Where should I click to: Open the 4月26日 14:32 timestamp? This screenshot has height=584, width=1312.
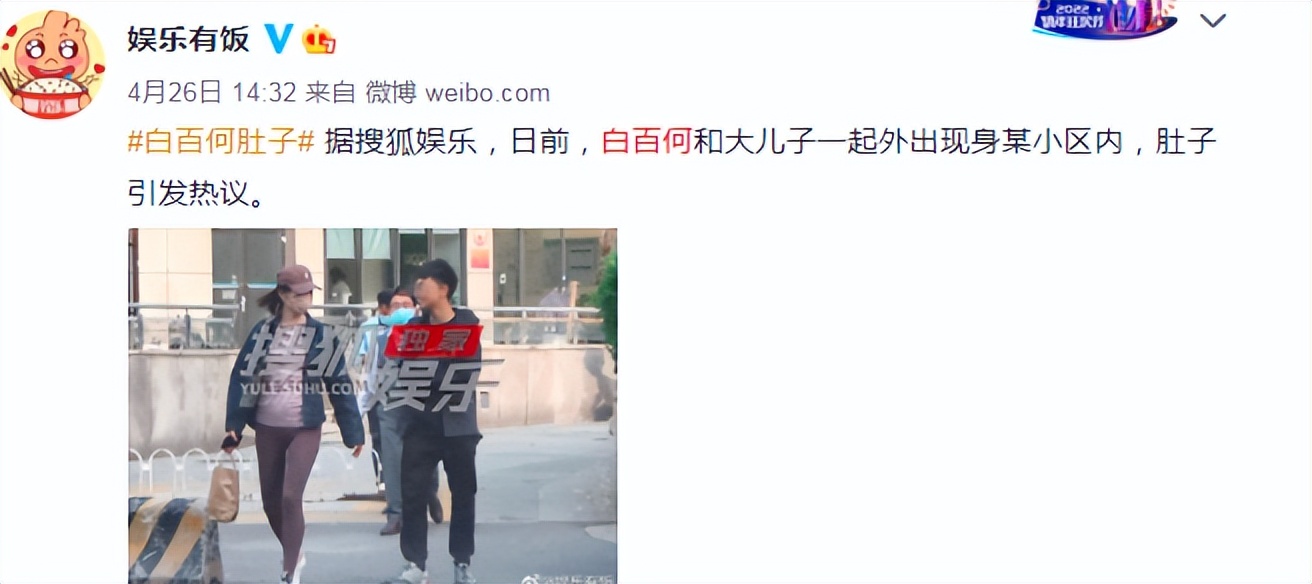(212, 93)
